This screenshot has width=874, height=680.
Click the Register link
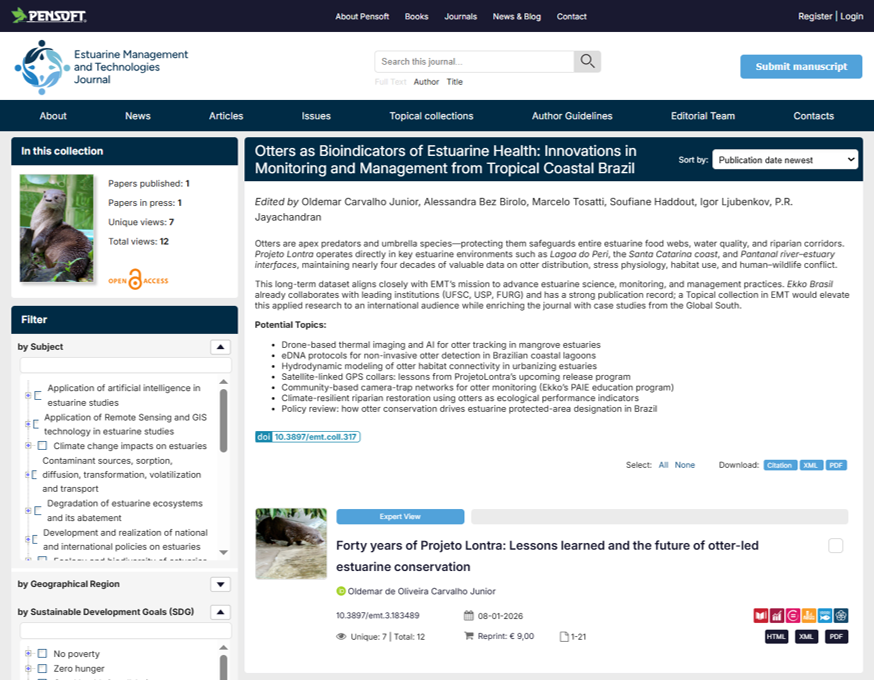815,16
